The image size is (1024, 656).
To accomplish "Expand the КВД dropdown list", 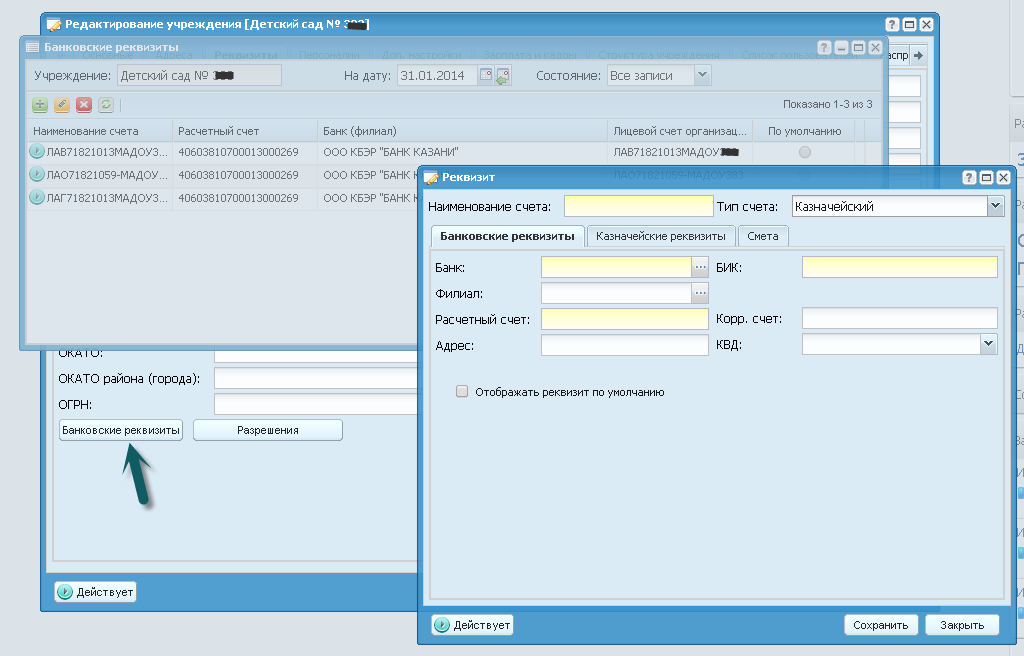I will [988, 344].
